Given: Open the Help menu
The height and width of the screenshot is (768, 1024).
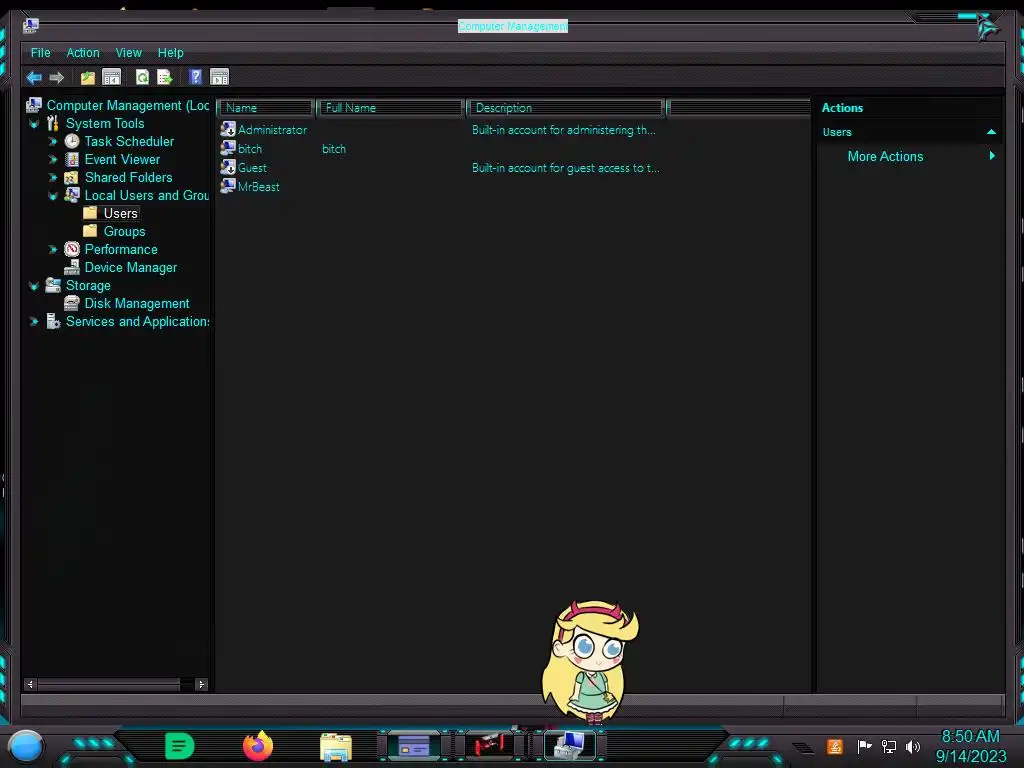Looking at the screenshot, I should click(x=170, y=53).
